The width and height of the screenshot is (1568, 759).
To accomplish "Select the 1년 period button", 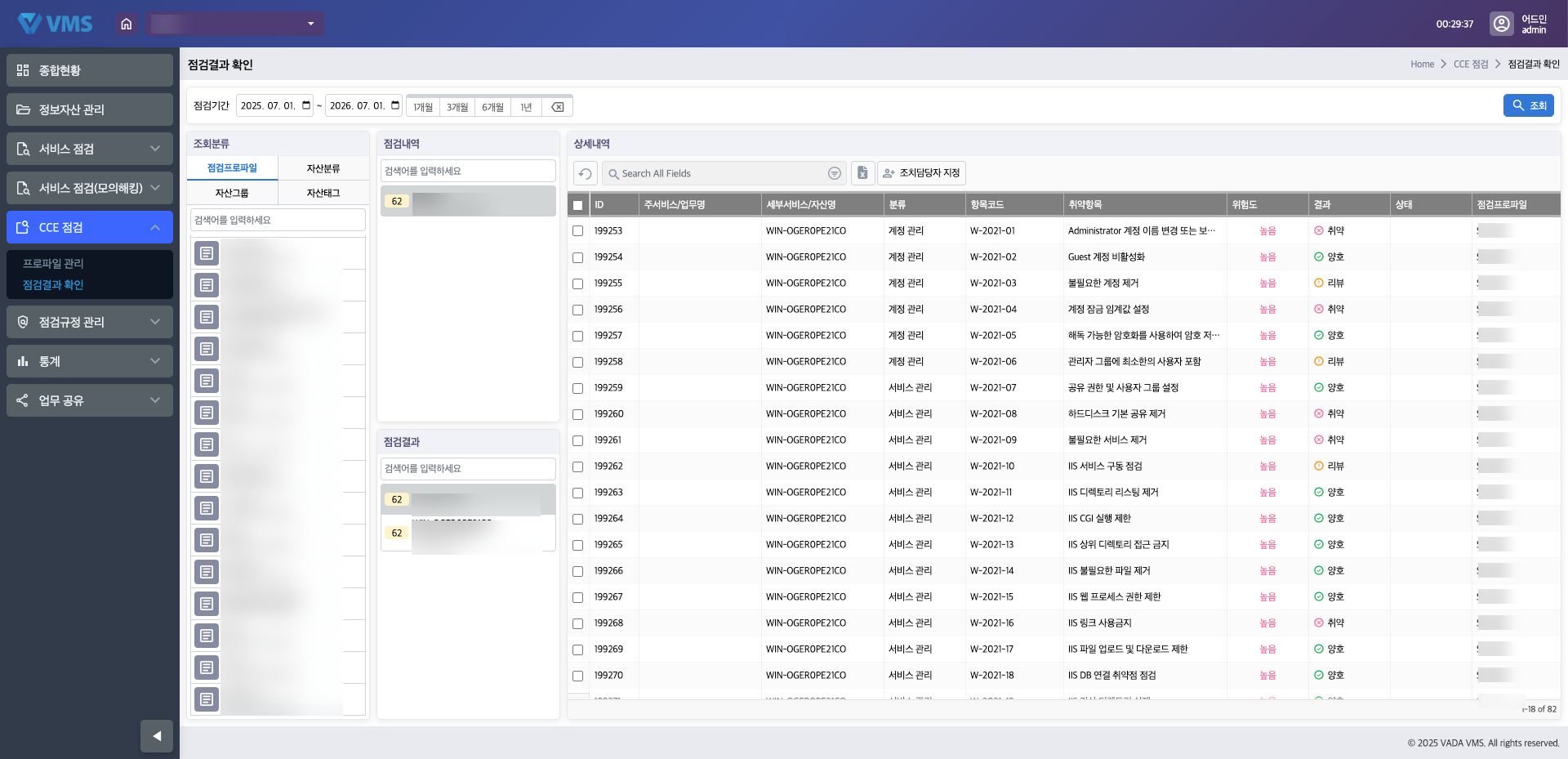I will pyautogui.click(x=526, y=107).
